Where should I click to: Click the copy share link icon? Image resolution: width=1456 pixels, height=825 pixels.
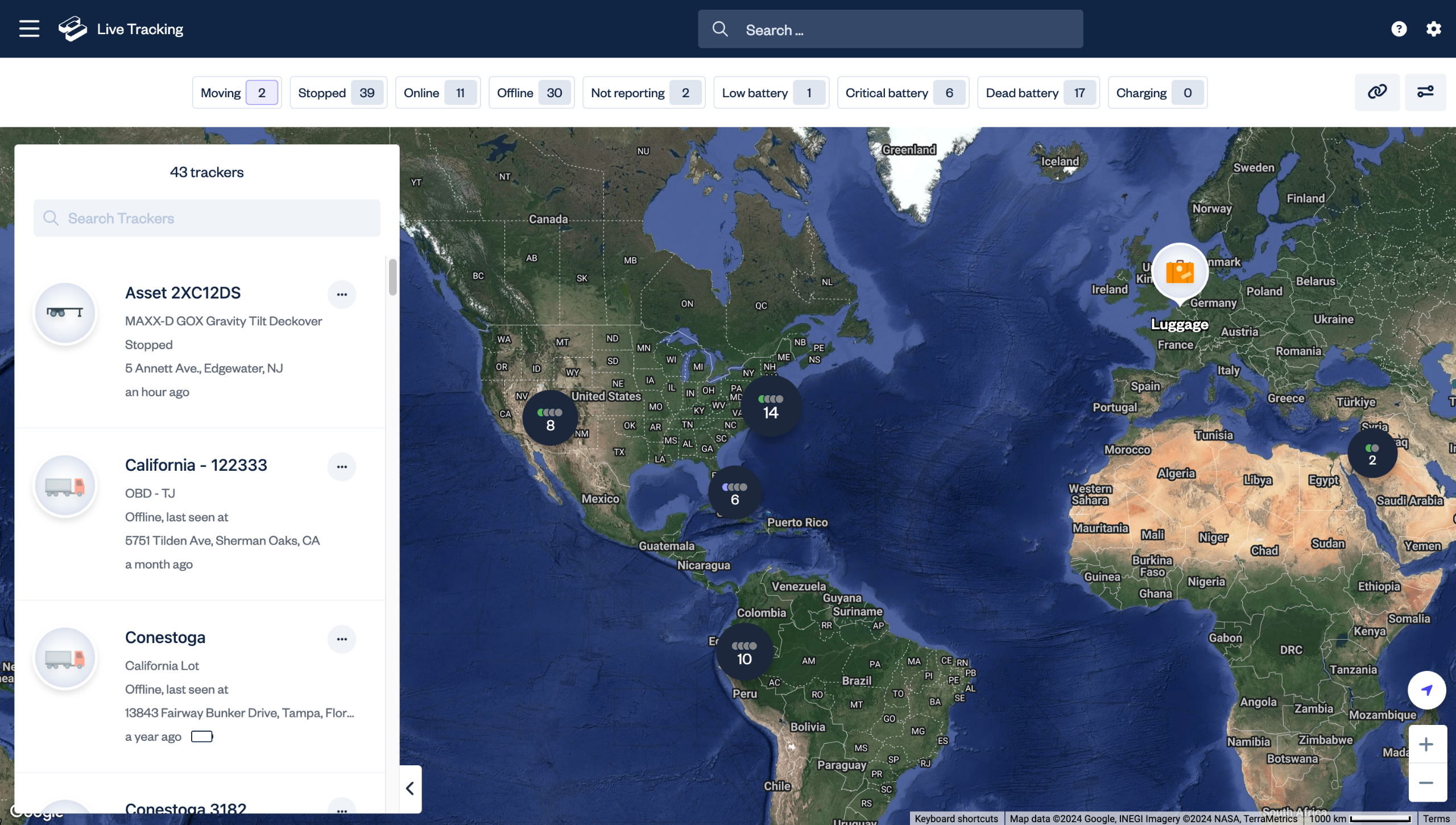point(1377,92)
